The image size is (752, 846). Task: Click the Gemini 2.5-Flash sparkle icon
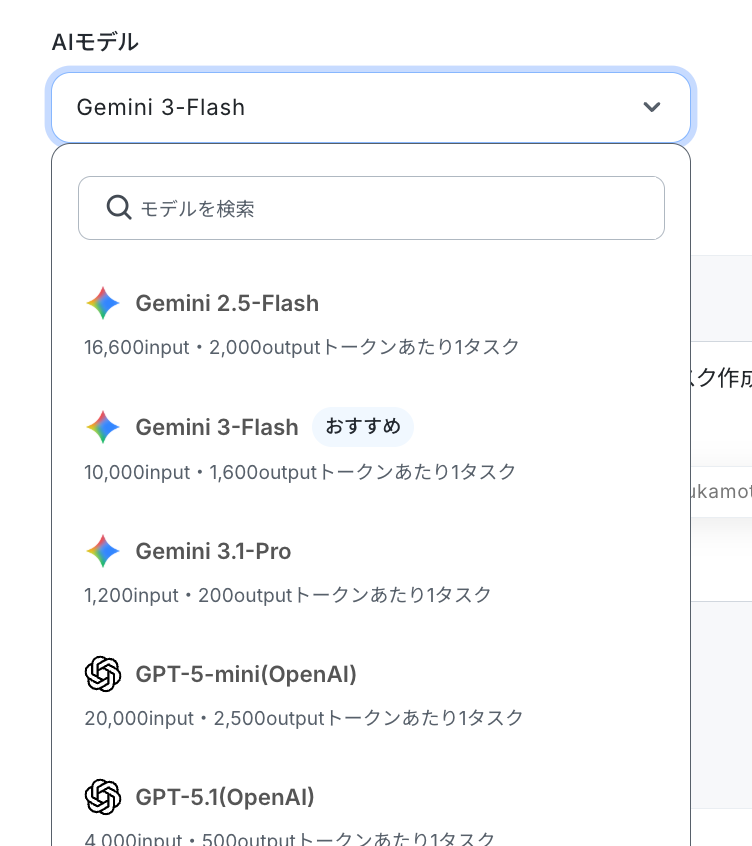[x=102, y=303]
